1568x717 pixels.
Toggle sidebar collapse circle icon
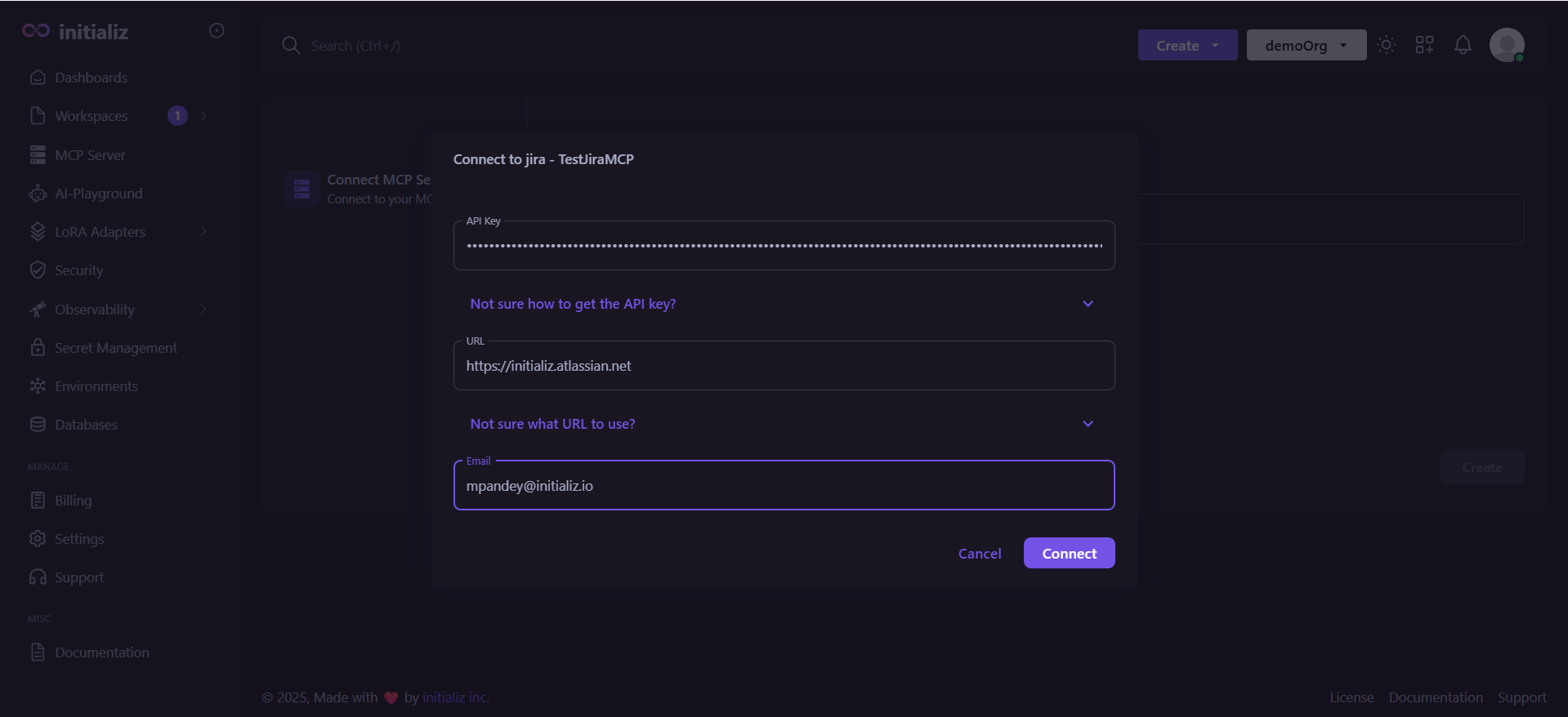(x=217, y=30)
